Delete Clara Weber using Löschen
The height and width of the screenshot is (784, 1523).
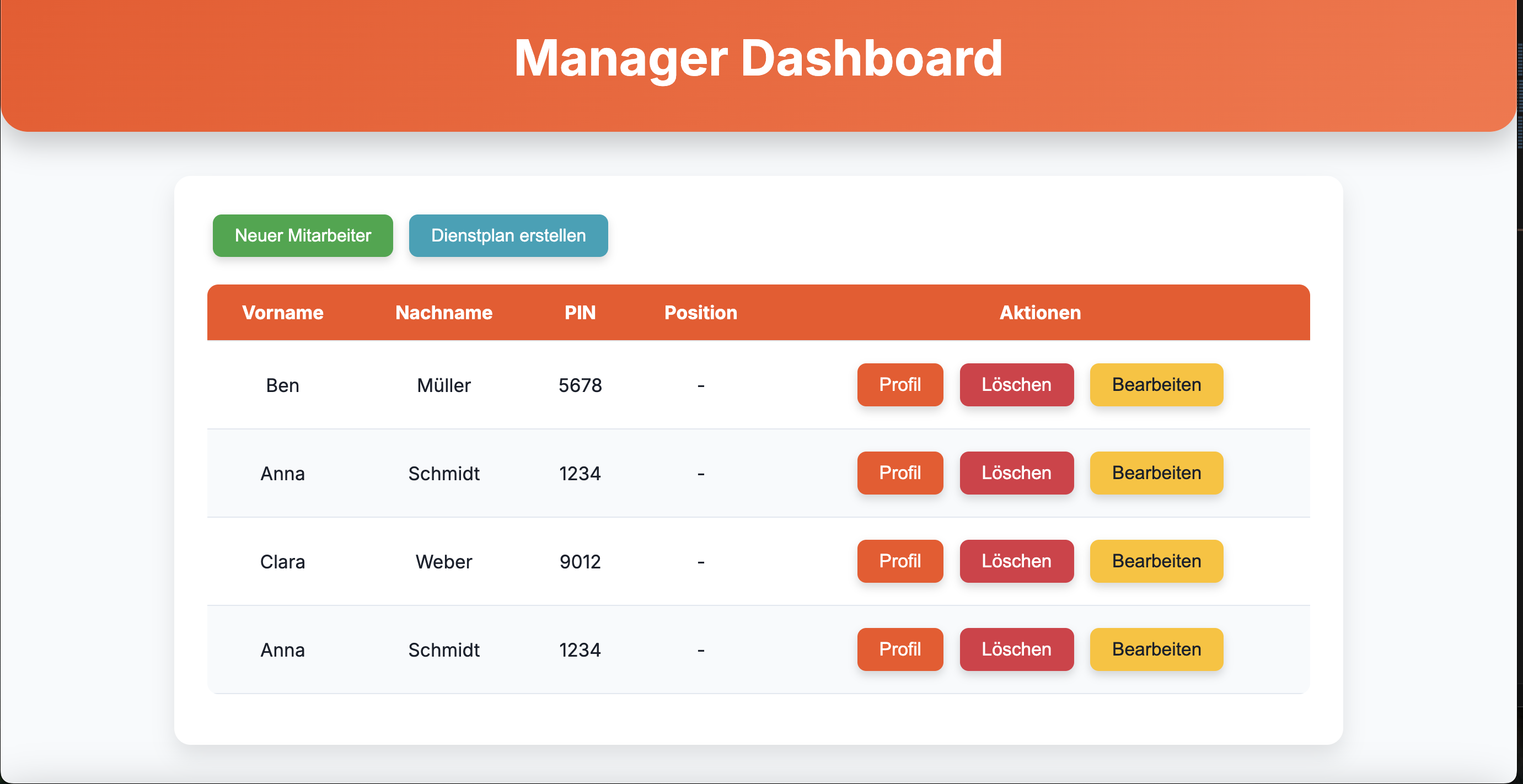[1016, 561]
